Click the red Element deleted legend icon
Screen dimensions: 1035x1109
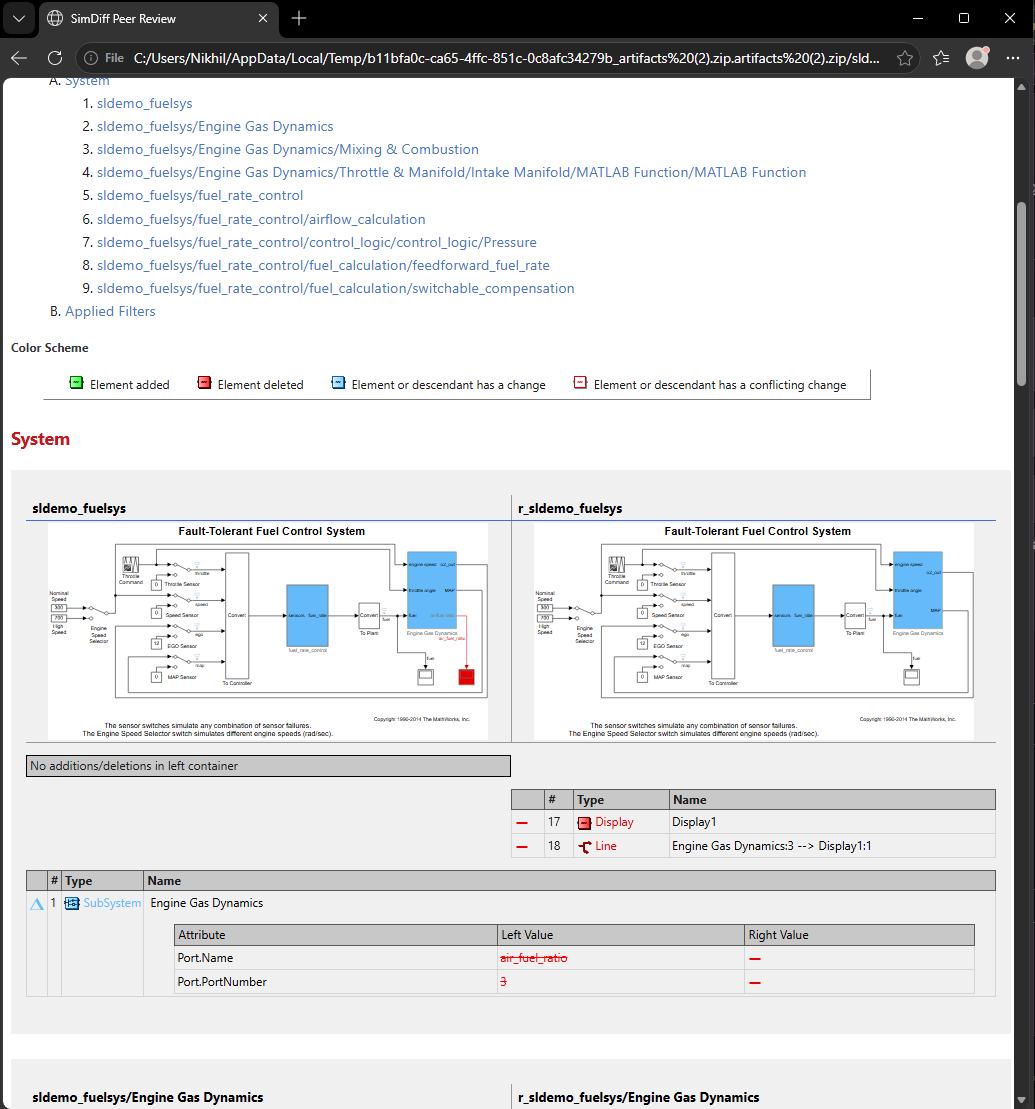204,383
